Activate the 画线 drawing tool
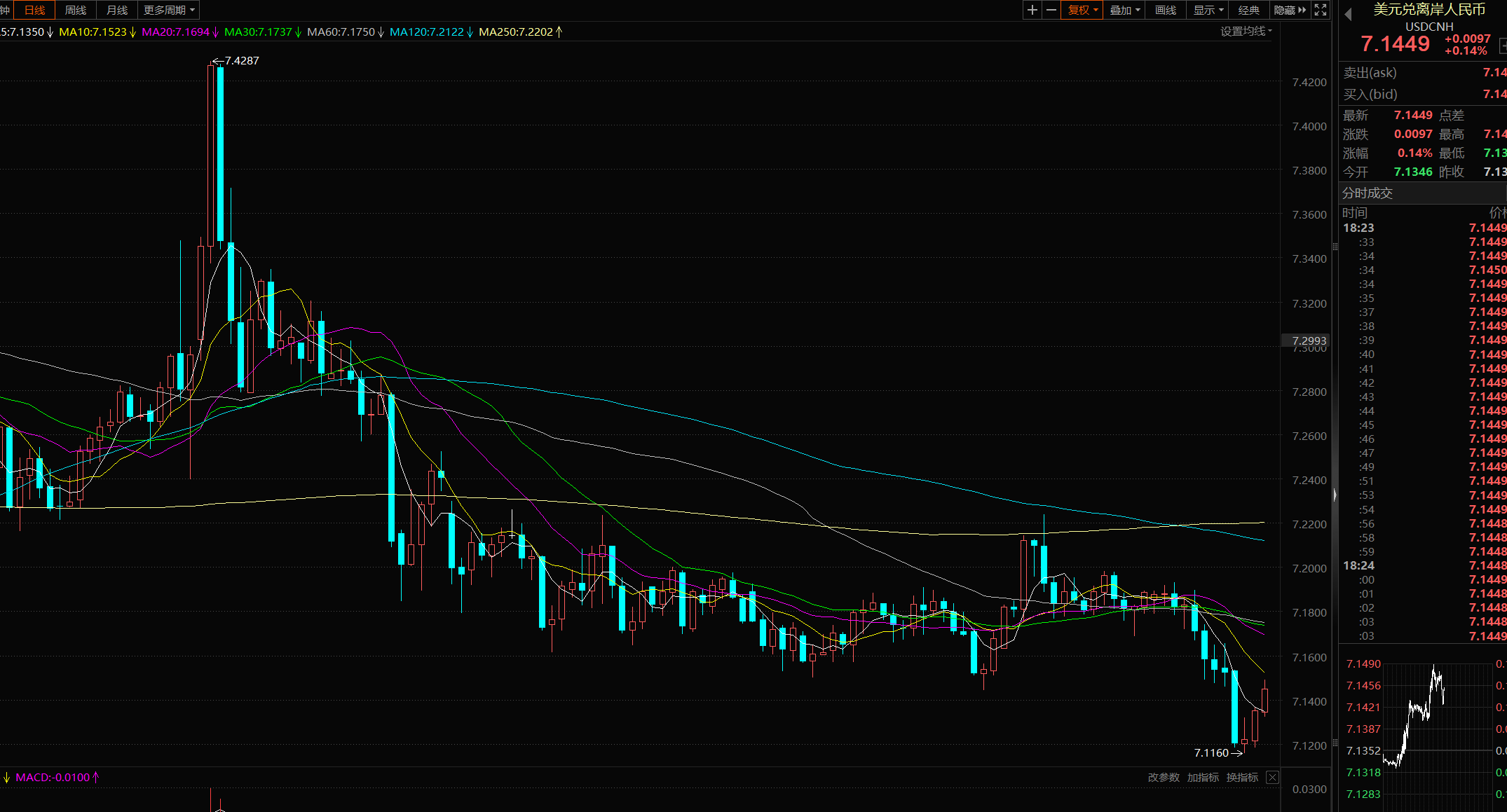This screenshot has height=812, width=1507. point(1166,10)
